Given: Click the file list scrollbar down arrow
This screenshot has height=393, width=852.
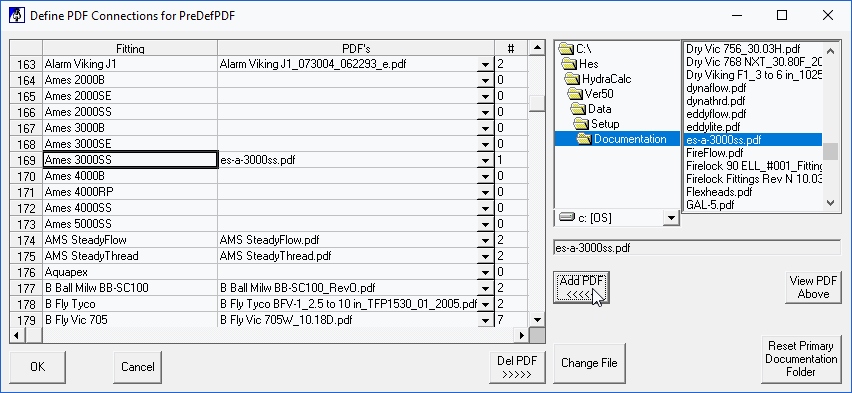Looking at the screenshot, I should coord(830,202).
